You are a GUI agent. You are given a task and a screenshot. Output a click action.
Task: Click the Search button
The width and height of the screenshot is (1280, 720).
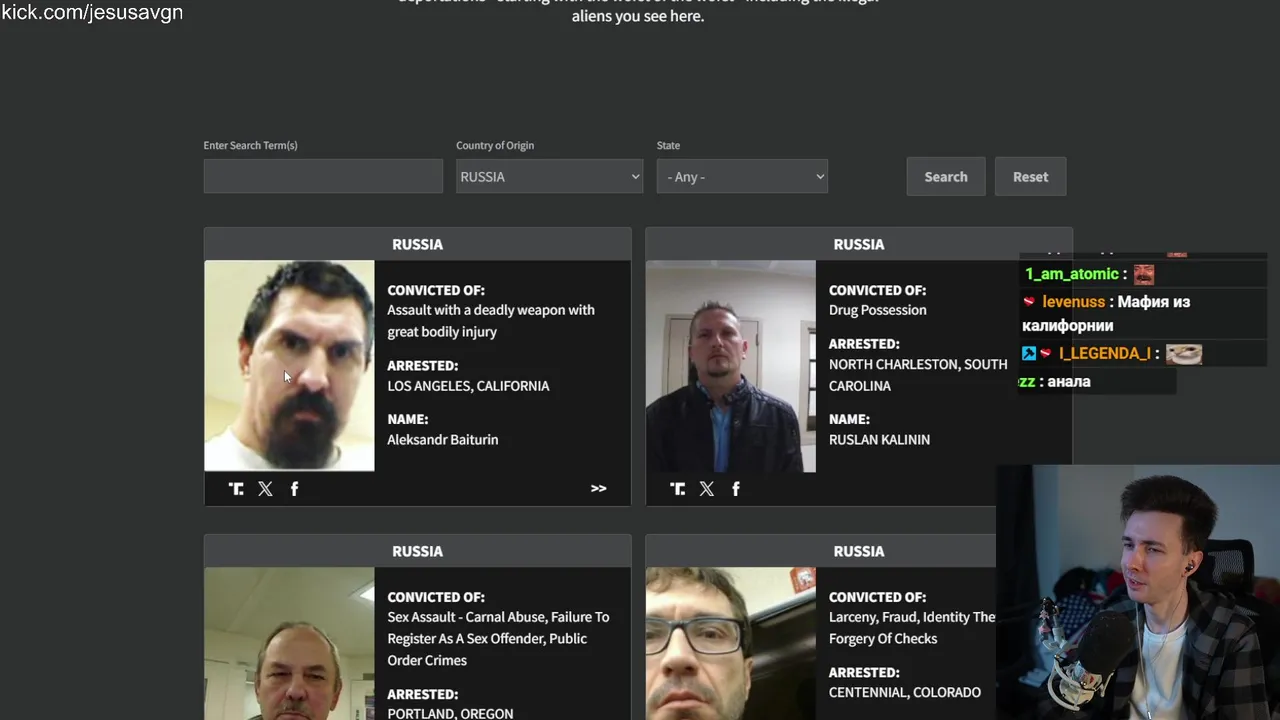pyautogui.click(x=946, y=177)
